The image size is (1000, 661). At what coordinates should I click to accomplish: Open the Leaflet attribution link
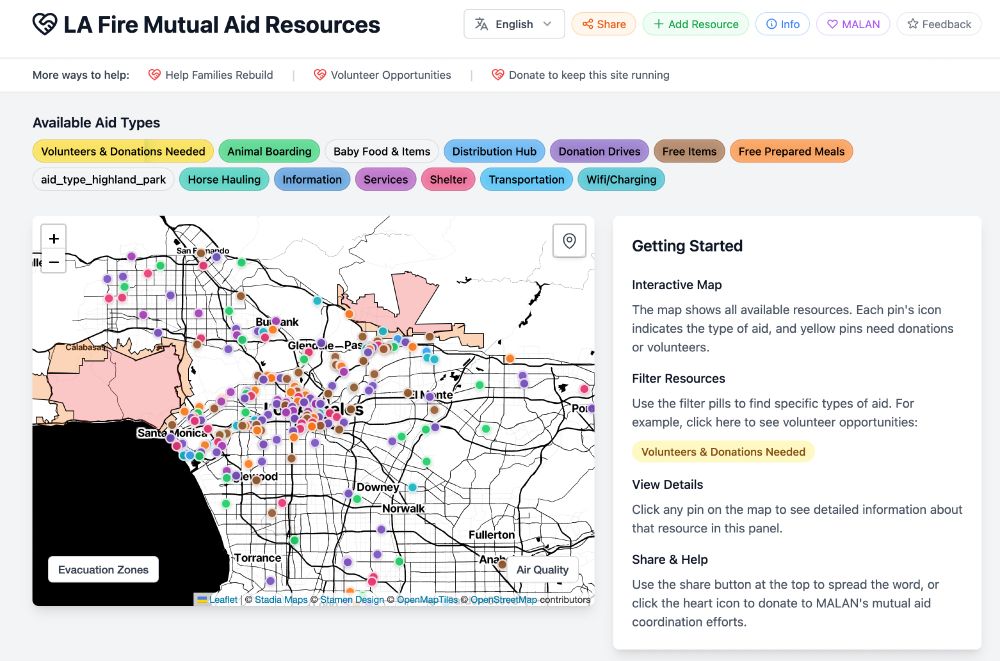click(218, 600)
